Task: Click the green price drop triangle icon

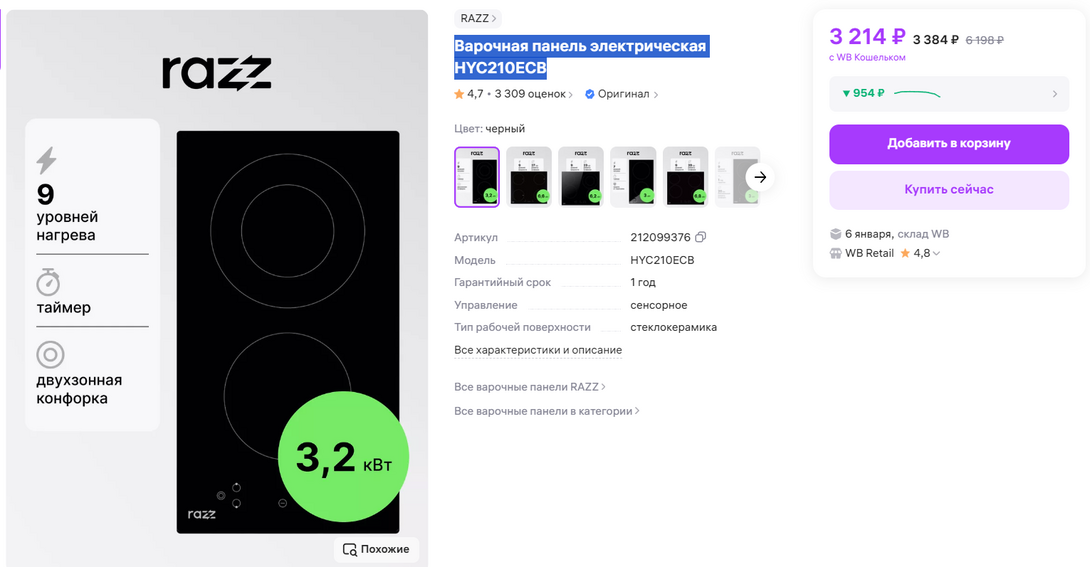Action: (x=846, y=93)
